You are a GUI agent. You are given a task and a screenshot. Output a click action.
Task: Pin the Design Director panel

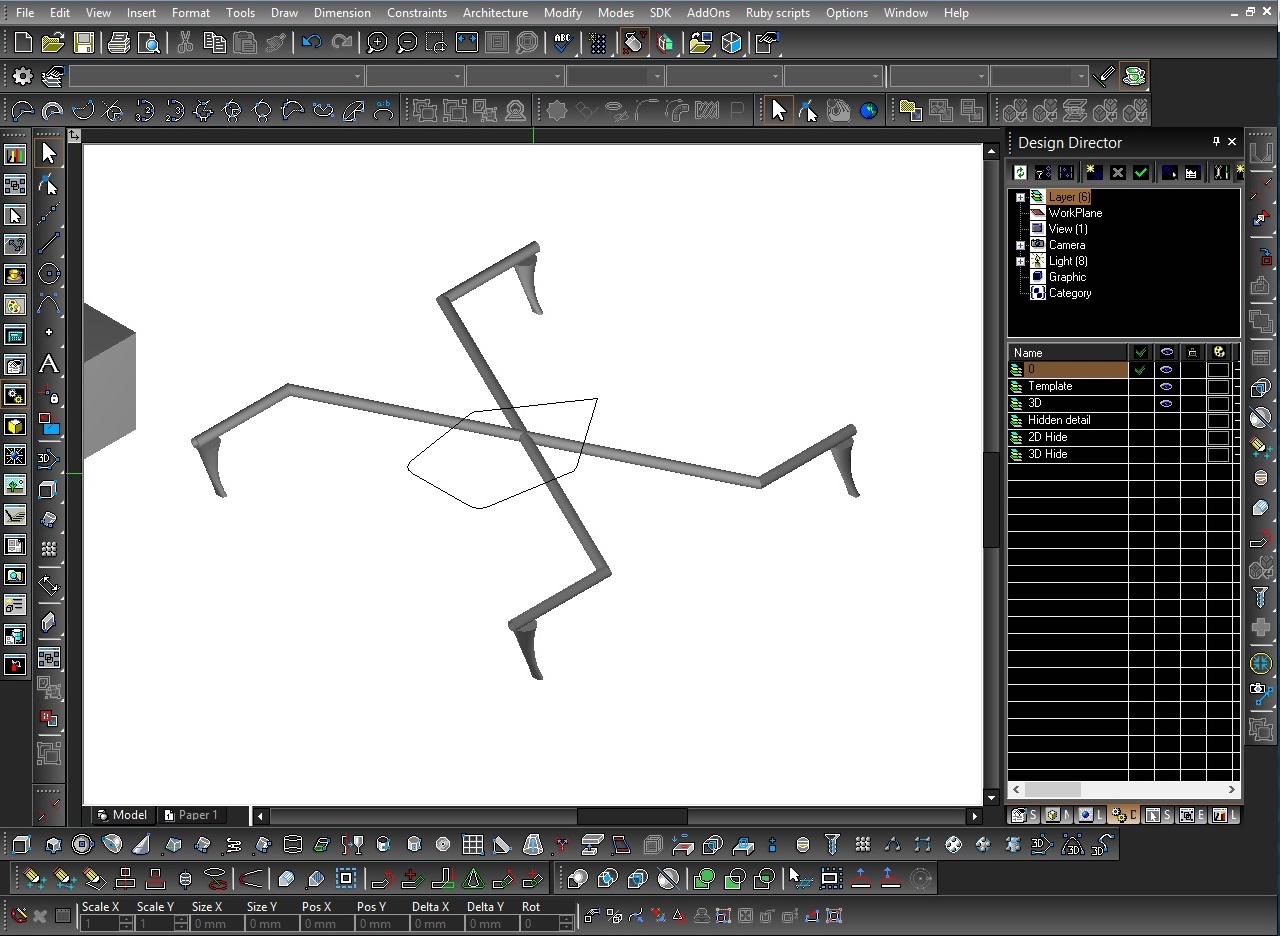click(x=1216, y=142)
